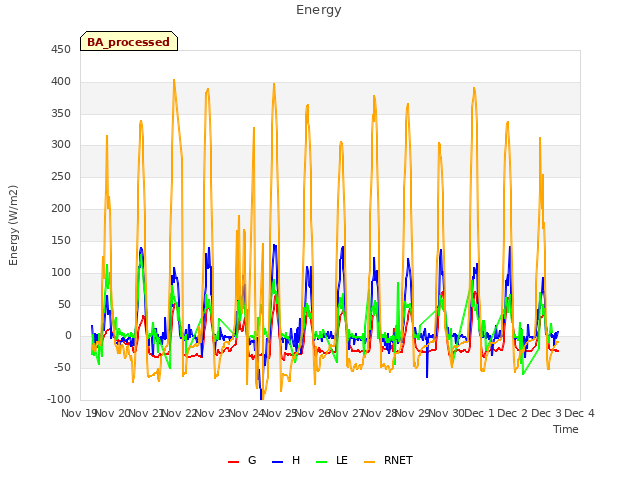
Task: Toggle the H series legend entry
Action: tap(286, 460)
